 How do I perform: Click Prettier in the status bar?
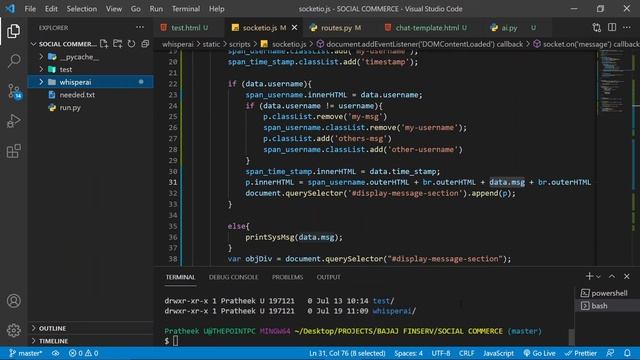pyautogui.click(x=581, y=353)
